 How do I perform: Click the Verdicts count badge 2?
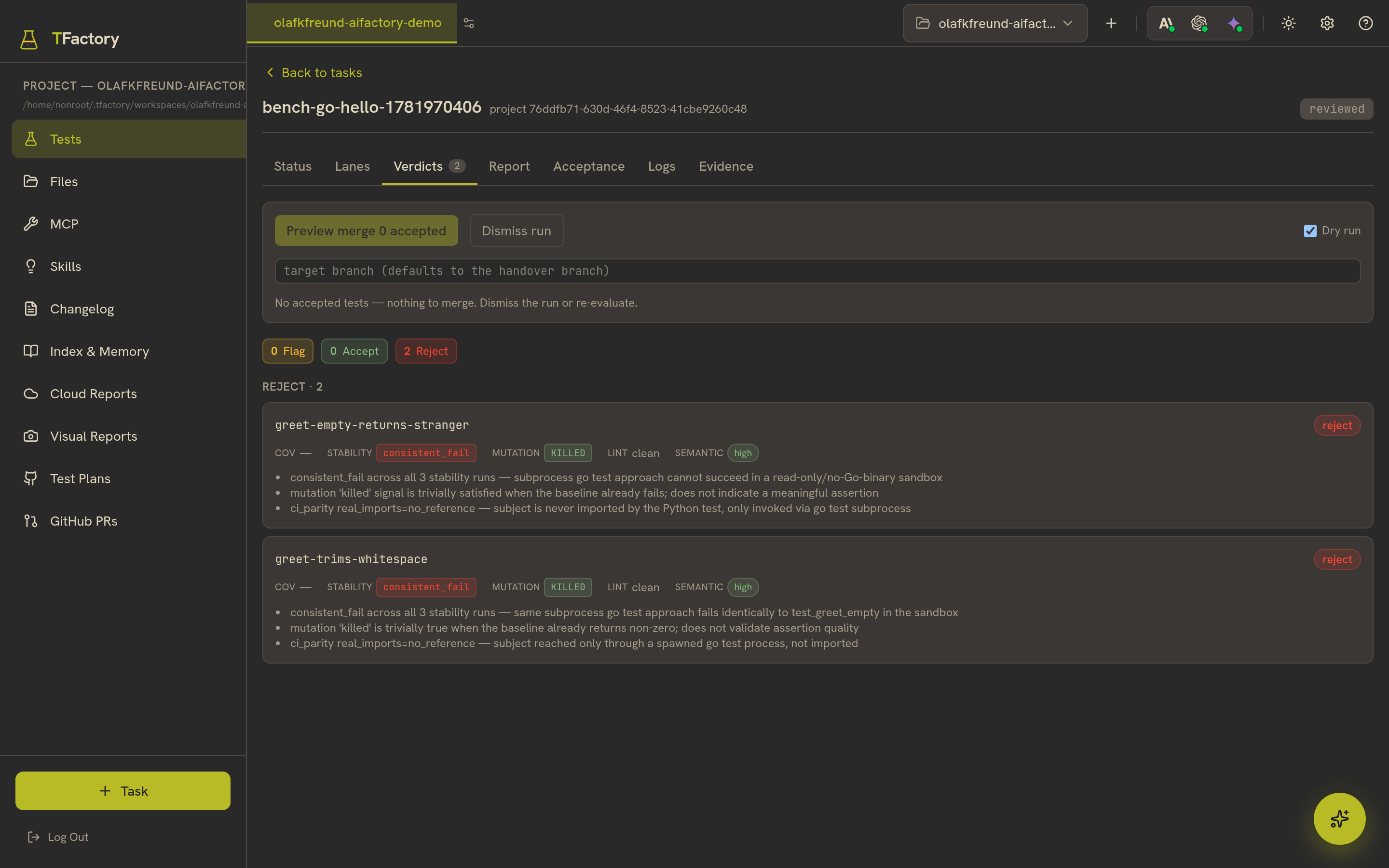point(457,166)
